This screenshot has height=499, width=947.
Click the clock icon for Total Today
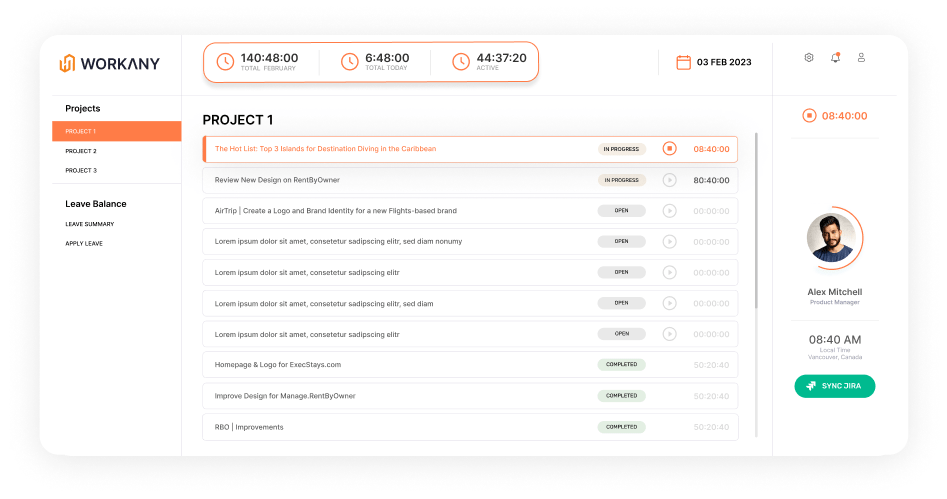click(349, 62)
